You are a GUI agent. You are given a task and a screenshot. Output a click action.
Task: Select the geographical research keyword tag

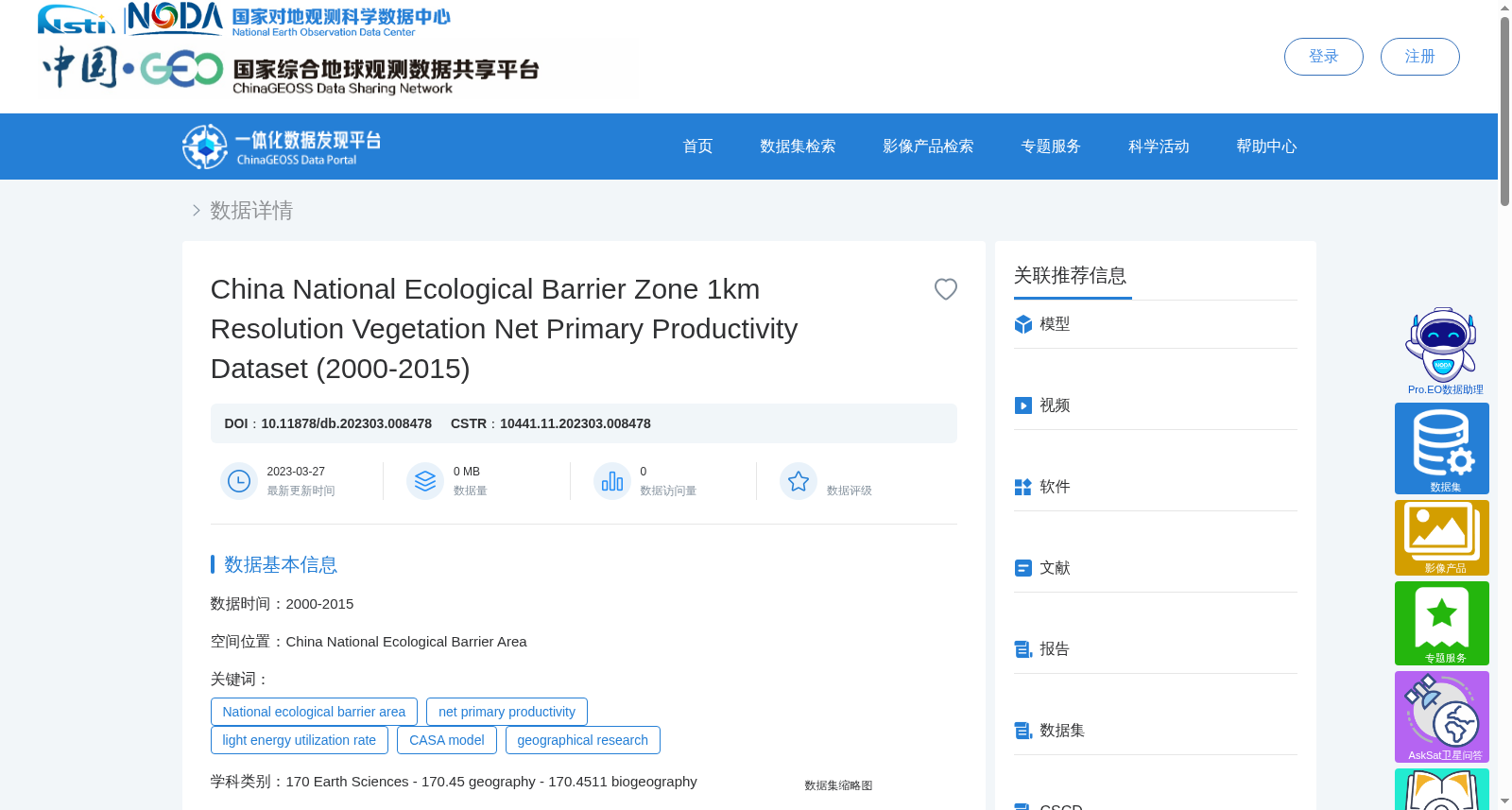point(583,740)
